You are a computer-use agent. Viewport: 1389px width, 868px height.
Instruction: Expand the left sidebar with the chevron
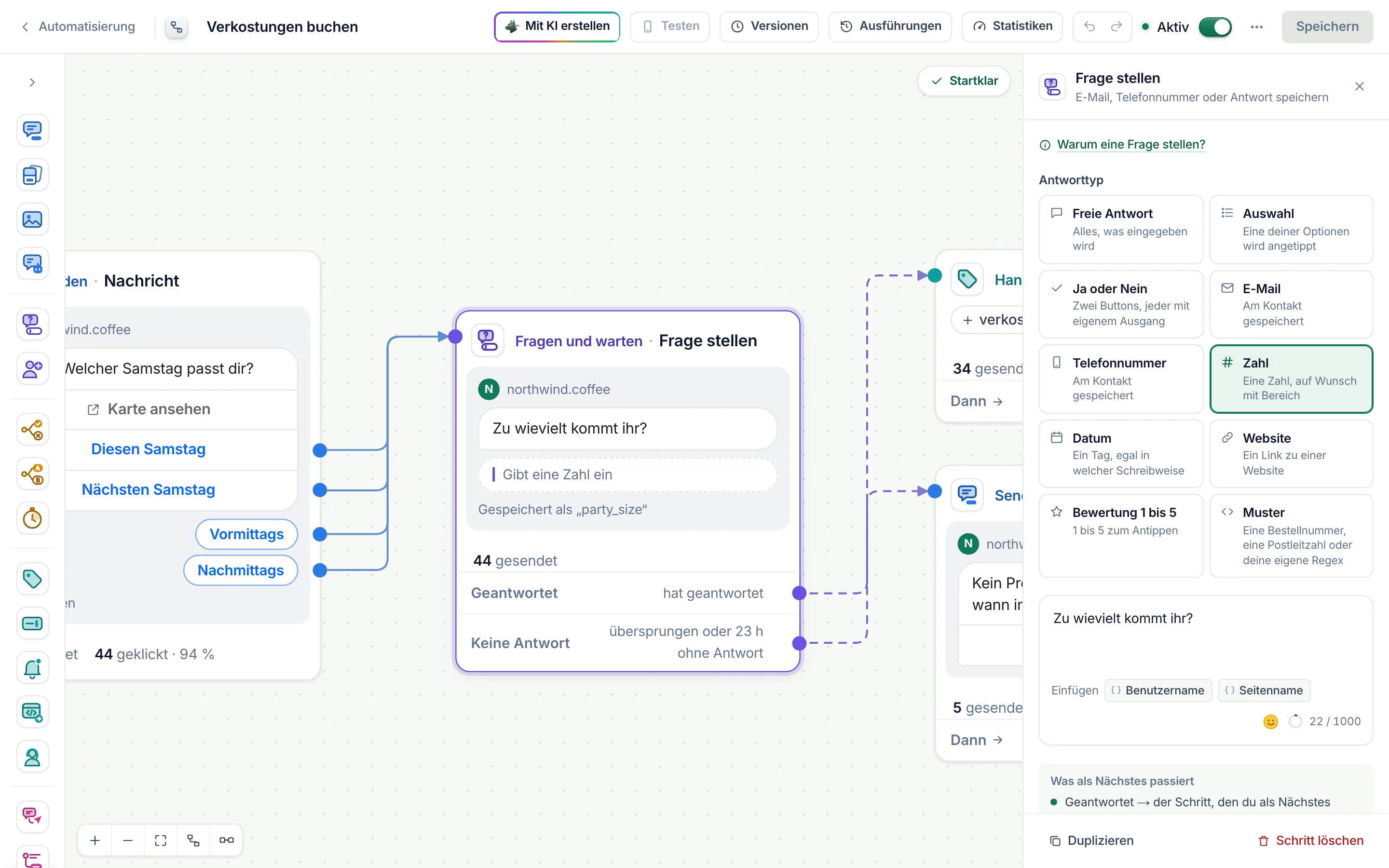[32, 82]
